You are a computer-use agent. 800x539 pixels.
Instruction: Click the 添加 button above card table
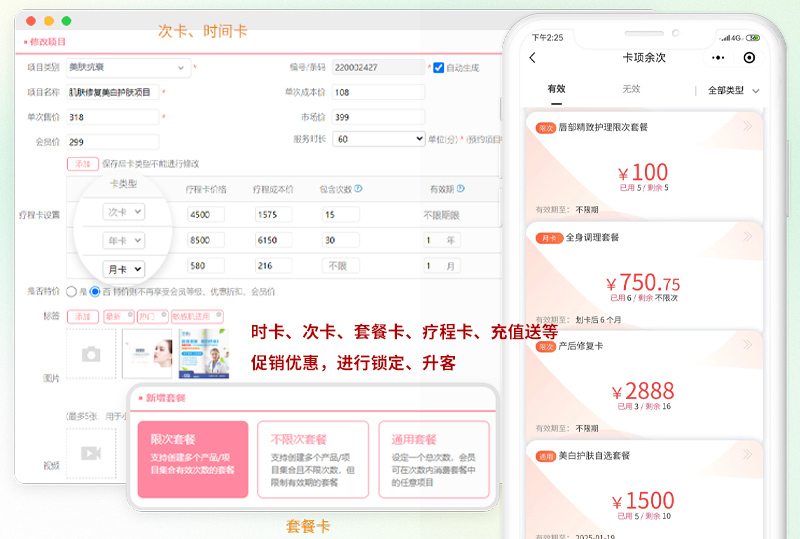pyautogui.click(x=81, y=163)
